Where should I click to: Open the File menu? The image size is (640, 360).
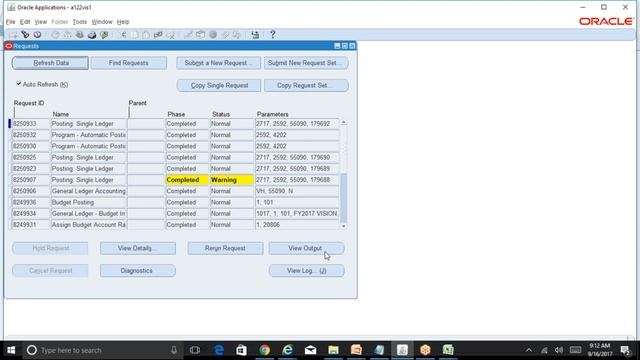[11, 22]
